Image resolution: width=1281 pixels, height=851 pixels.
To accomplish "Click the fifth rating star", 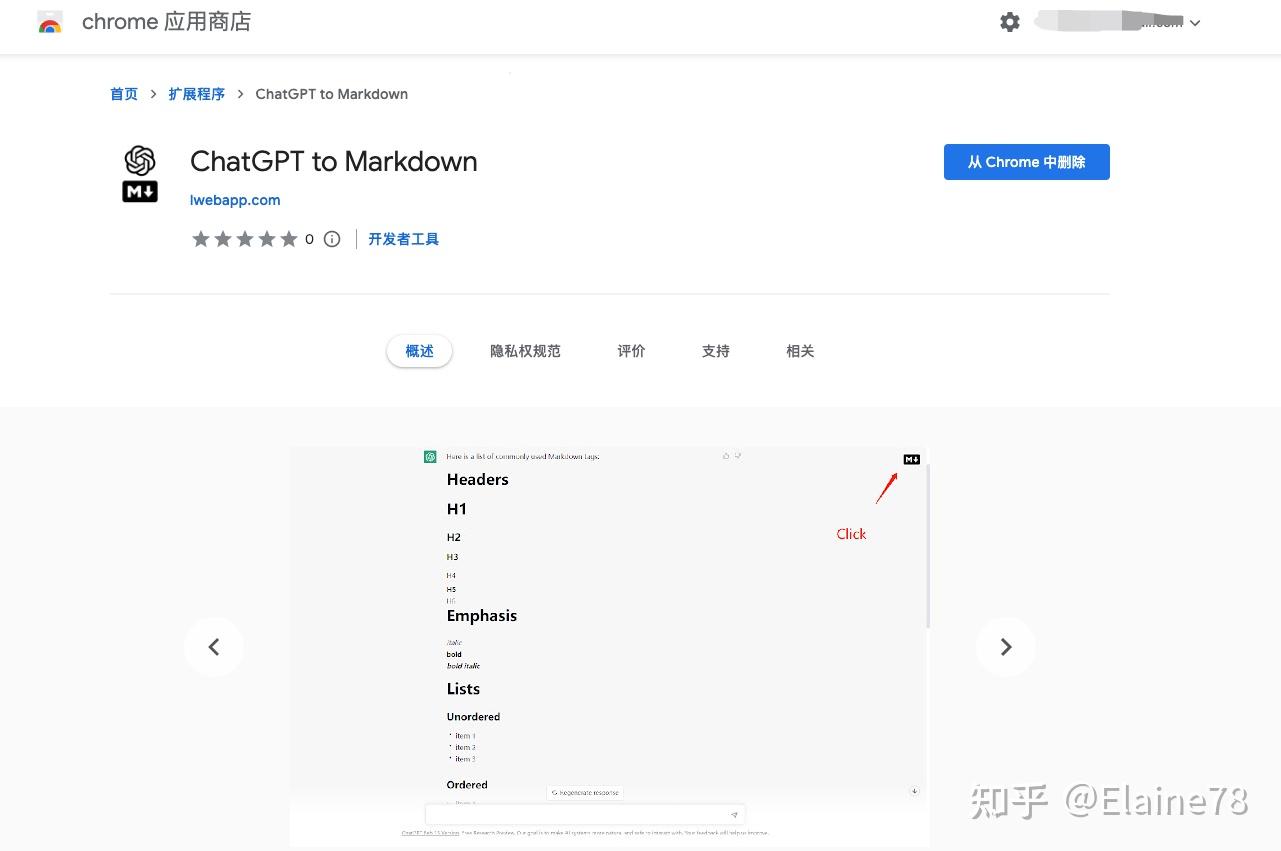I will 289,238.
